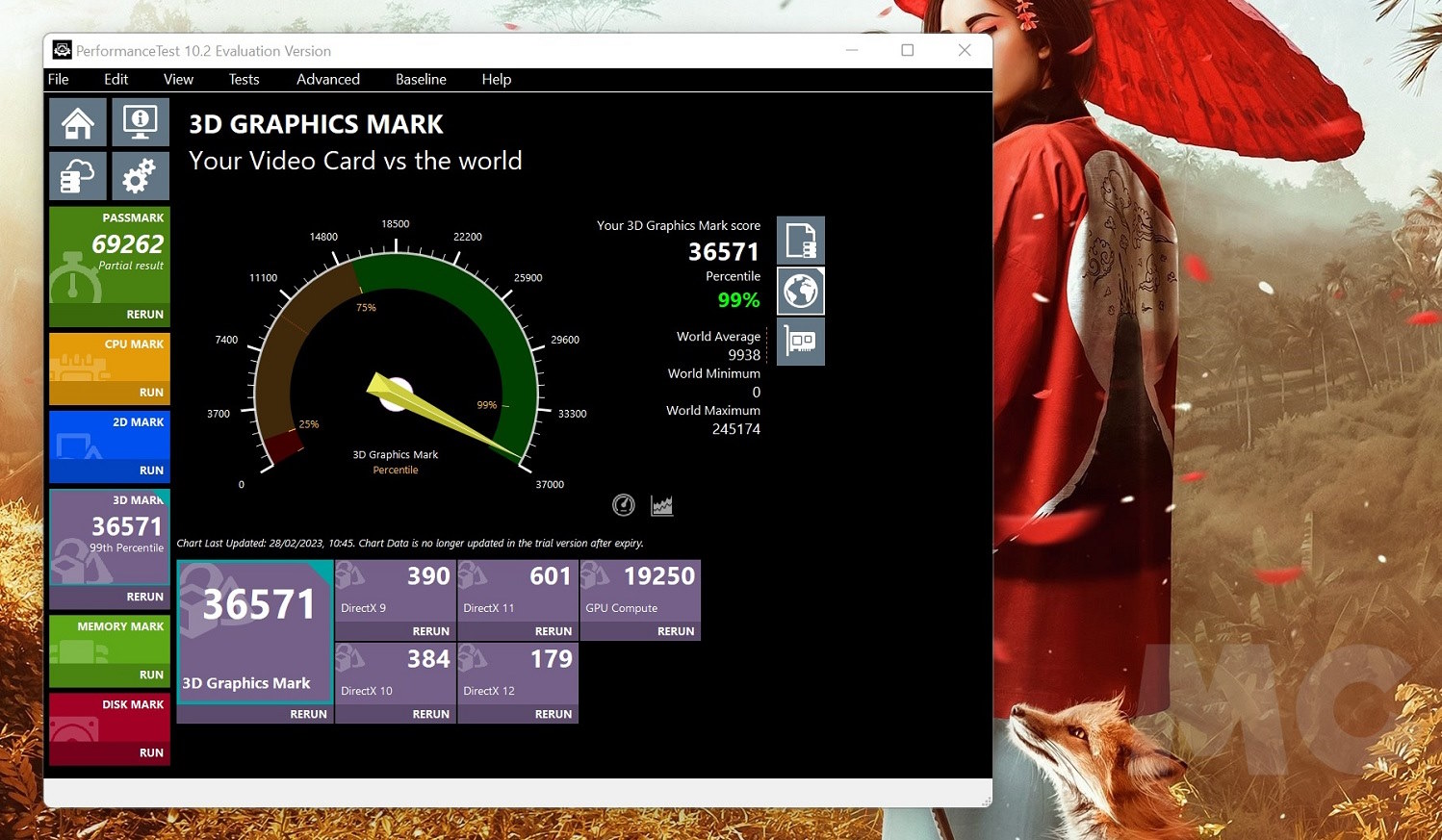Screen dimensions: 1442x840
Task: Click the Home icon in sidebar
Action: (78, 123)
